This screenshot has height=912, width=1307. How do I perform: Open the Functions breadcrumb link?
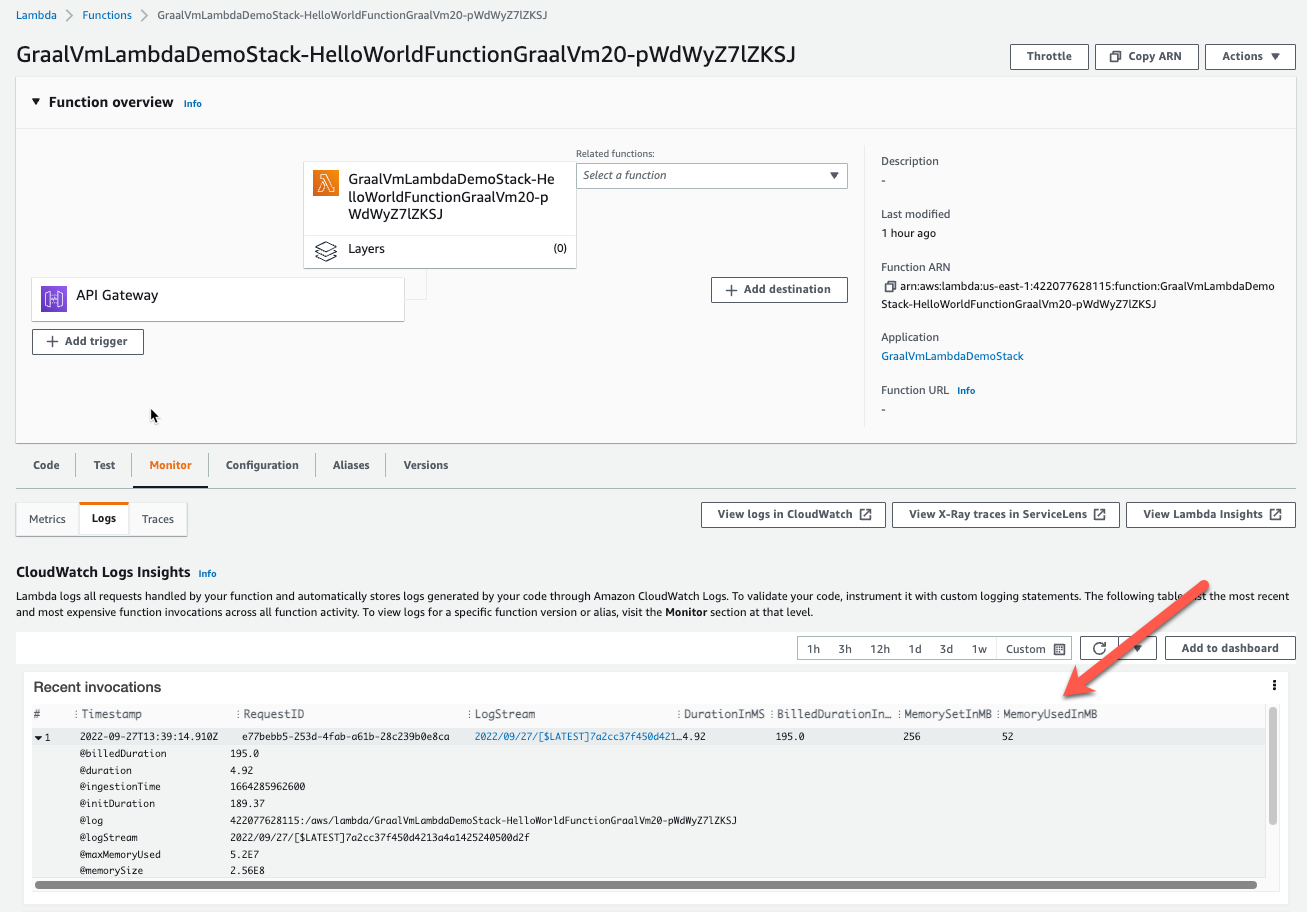tap(107, 15)
